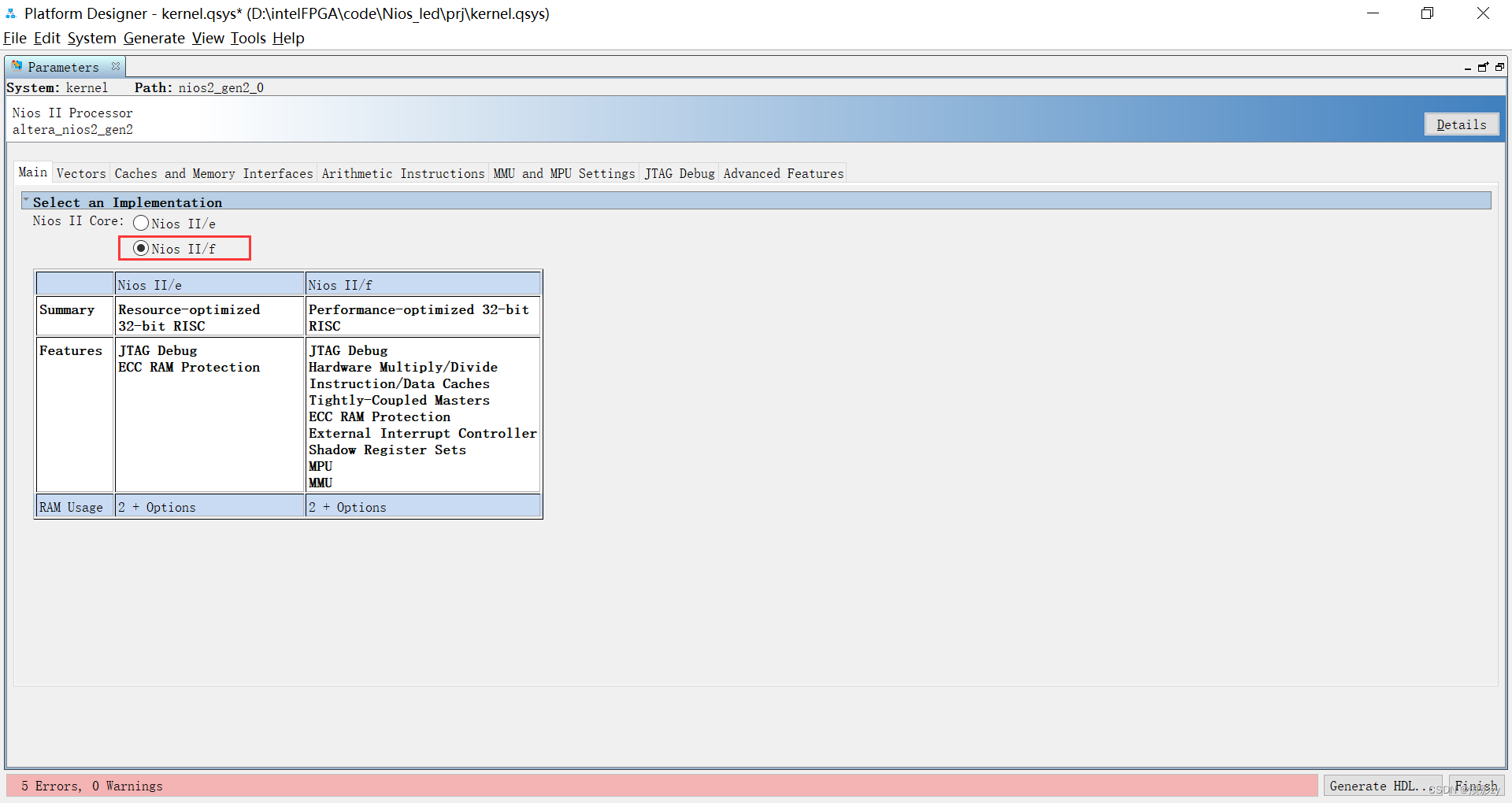Screen dimensions: 1512x803
Task: Click the Finish button
Action: coord(1477,786)
